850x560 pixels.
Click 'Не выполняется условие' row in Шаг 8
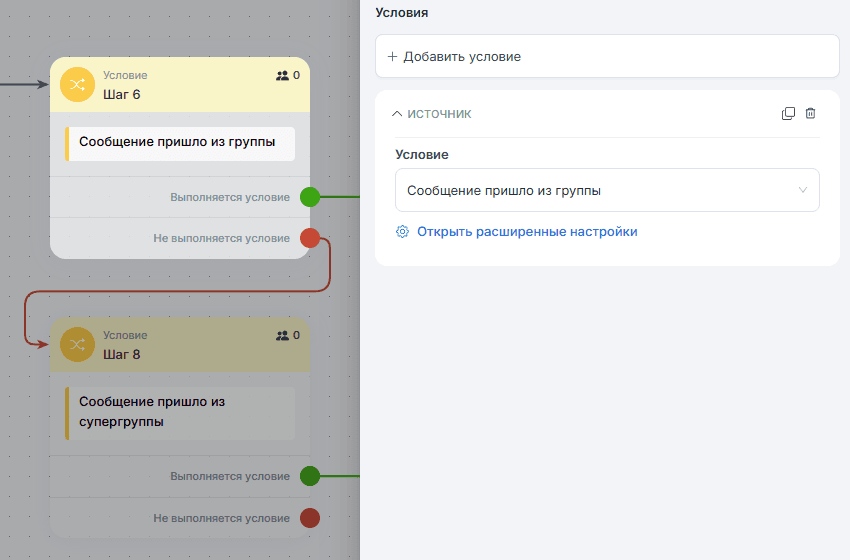click(180, 518)
